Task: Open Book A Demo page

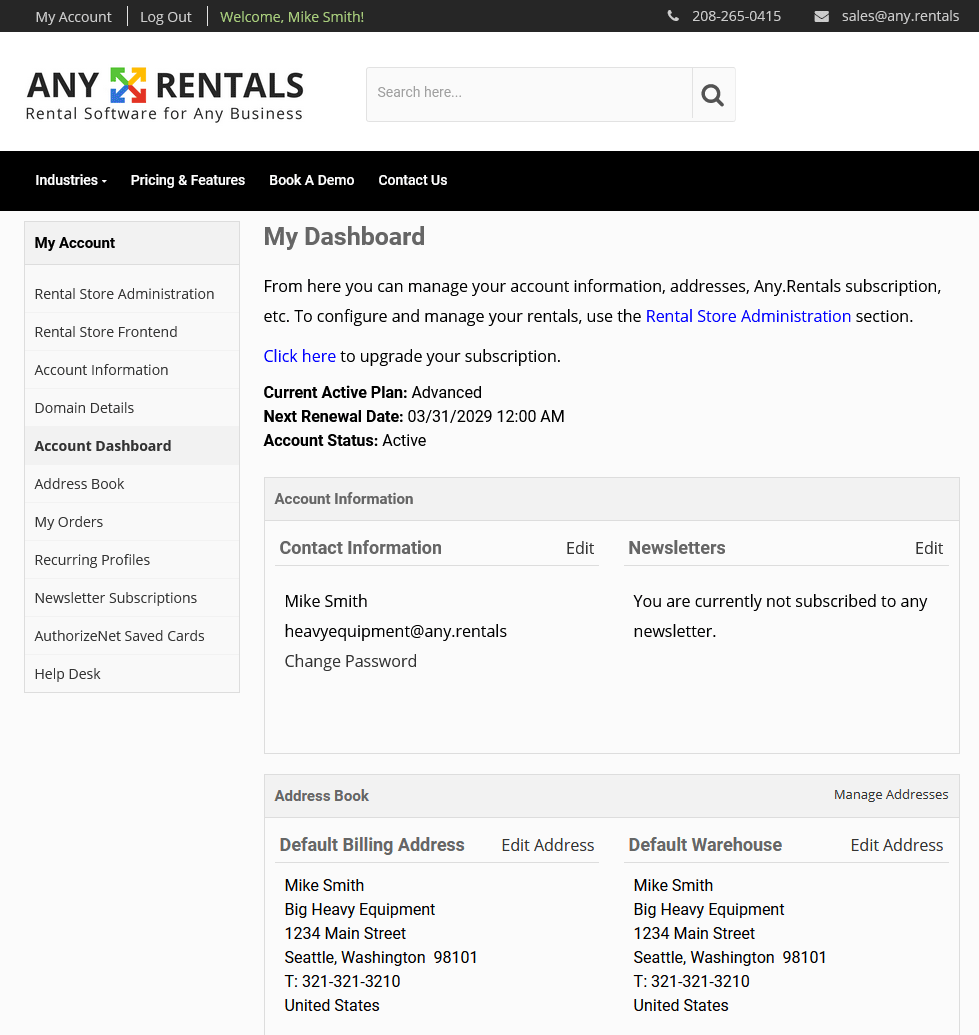Action: click(311, 180)
